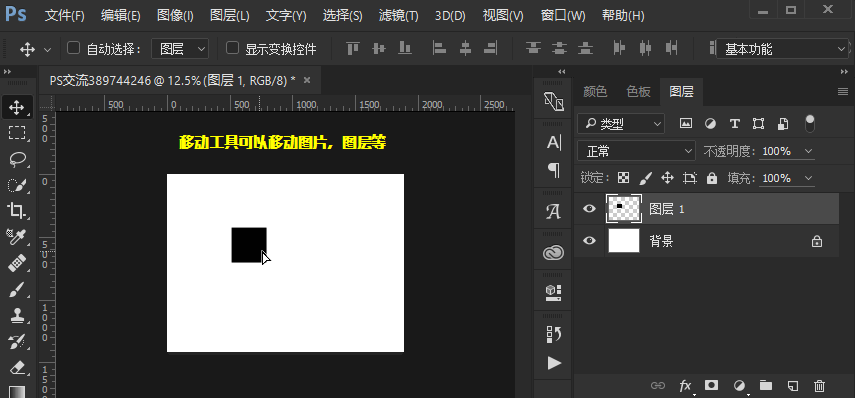The image size is (855, 398).
Task: Open the Move tool preset picker arrow
Action: pyautogui.click(x=47, y=50)
